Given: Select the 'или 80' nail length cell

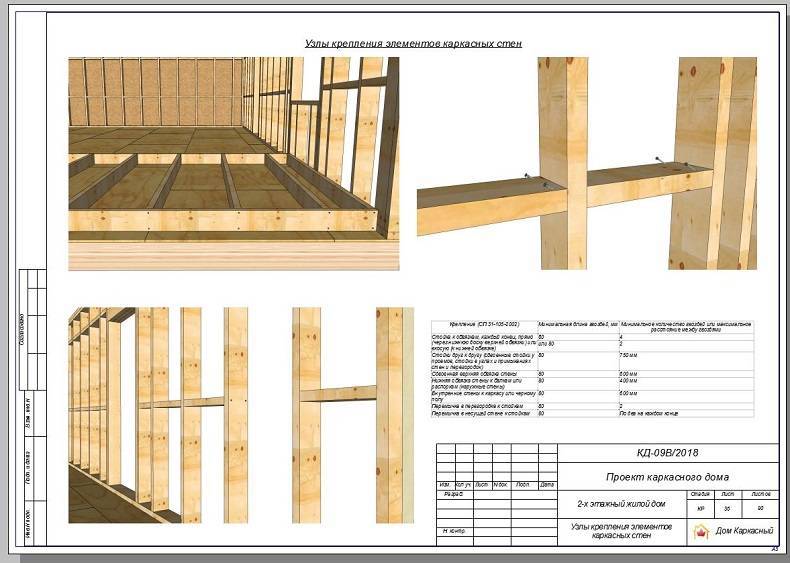Looking at the screenshot, I should click(x=578, y=344).
